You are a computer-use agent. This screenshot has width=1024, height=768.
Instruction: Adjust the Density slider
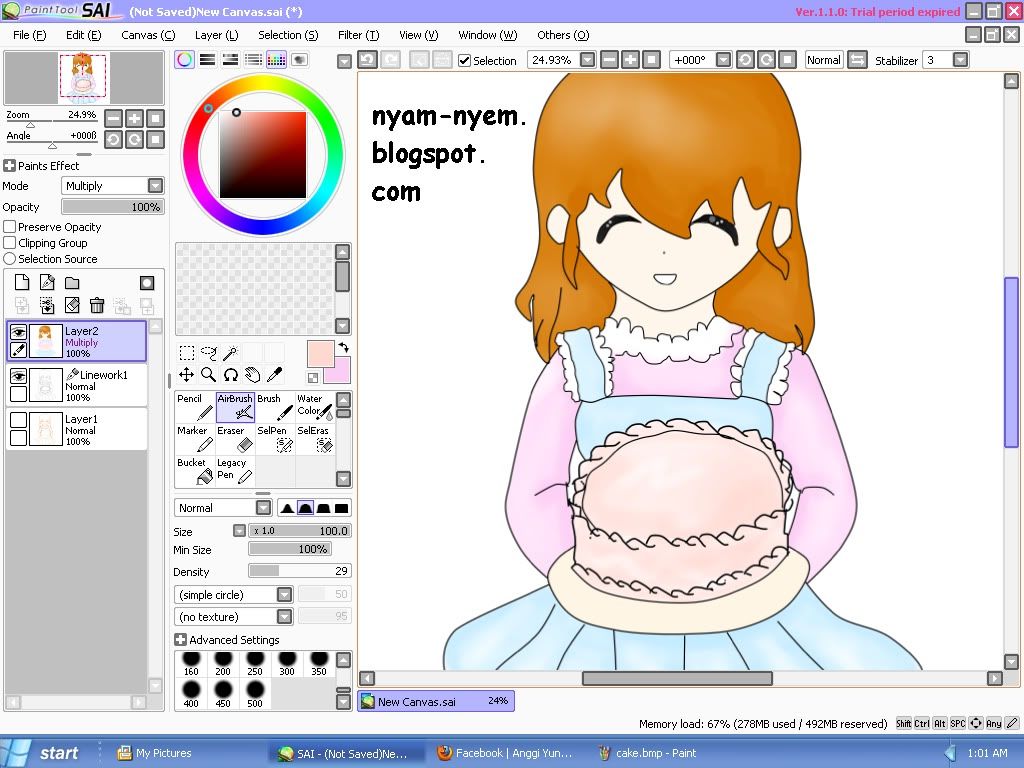pyautogui.click(x=300, y=571)
